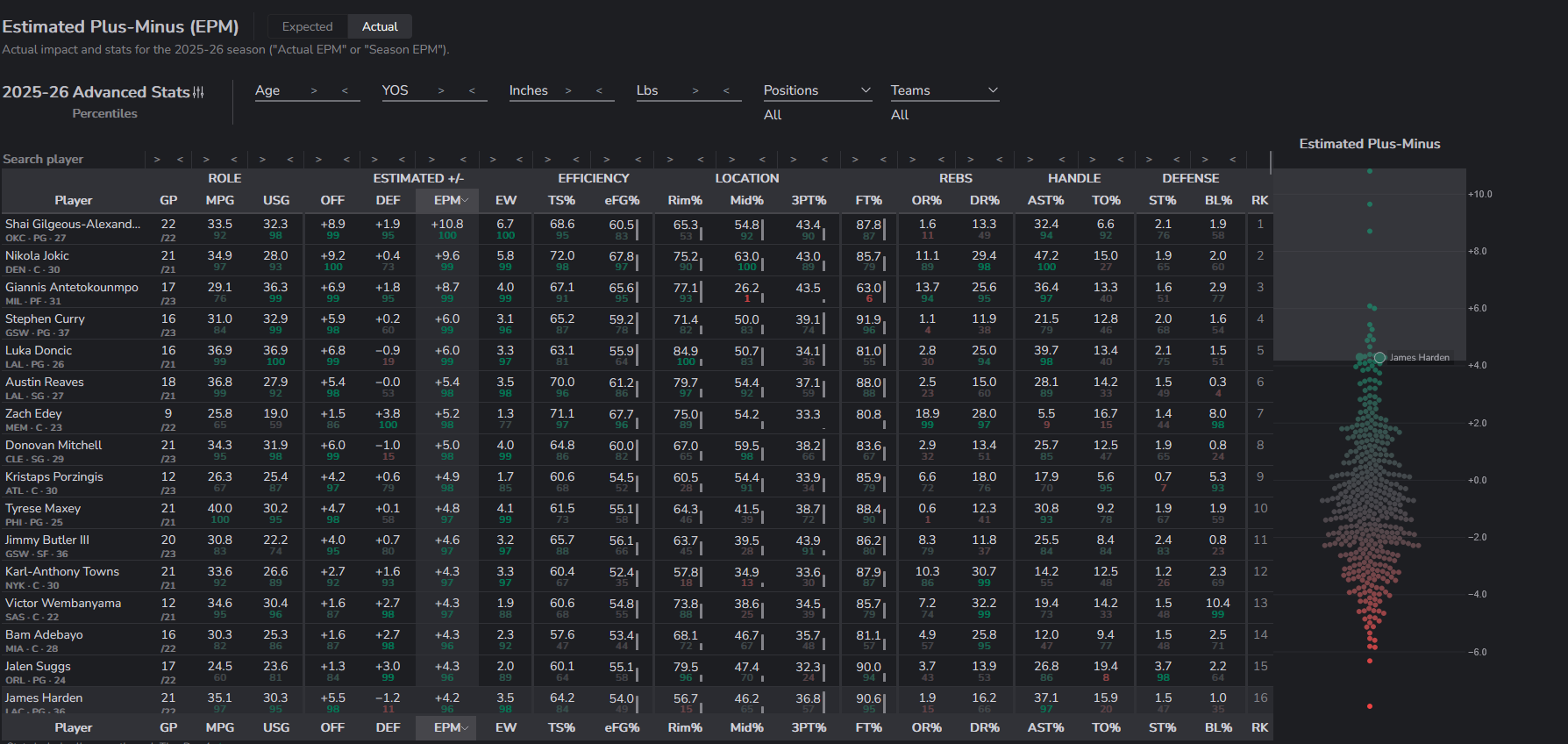Screen dimensions: 1568x744
Task: Open the Advanced Stats settings sliders icon
Action: coord(198,92)
